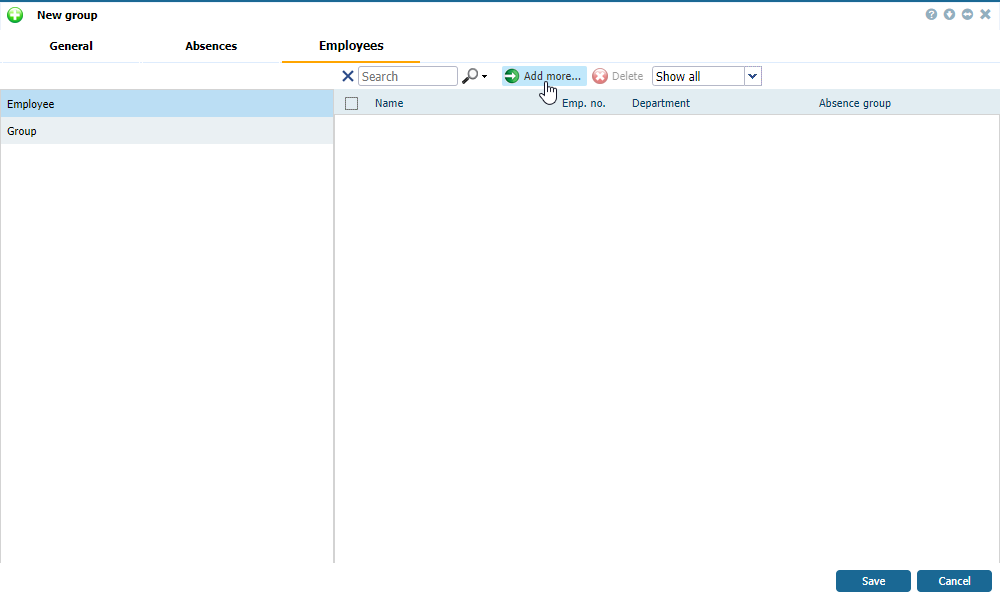Click into the Search input field
The image size is (1000, 600).
point(407,76)
